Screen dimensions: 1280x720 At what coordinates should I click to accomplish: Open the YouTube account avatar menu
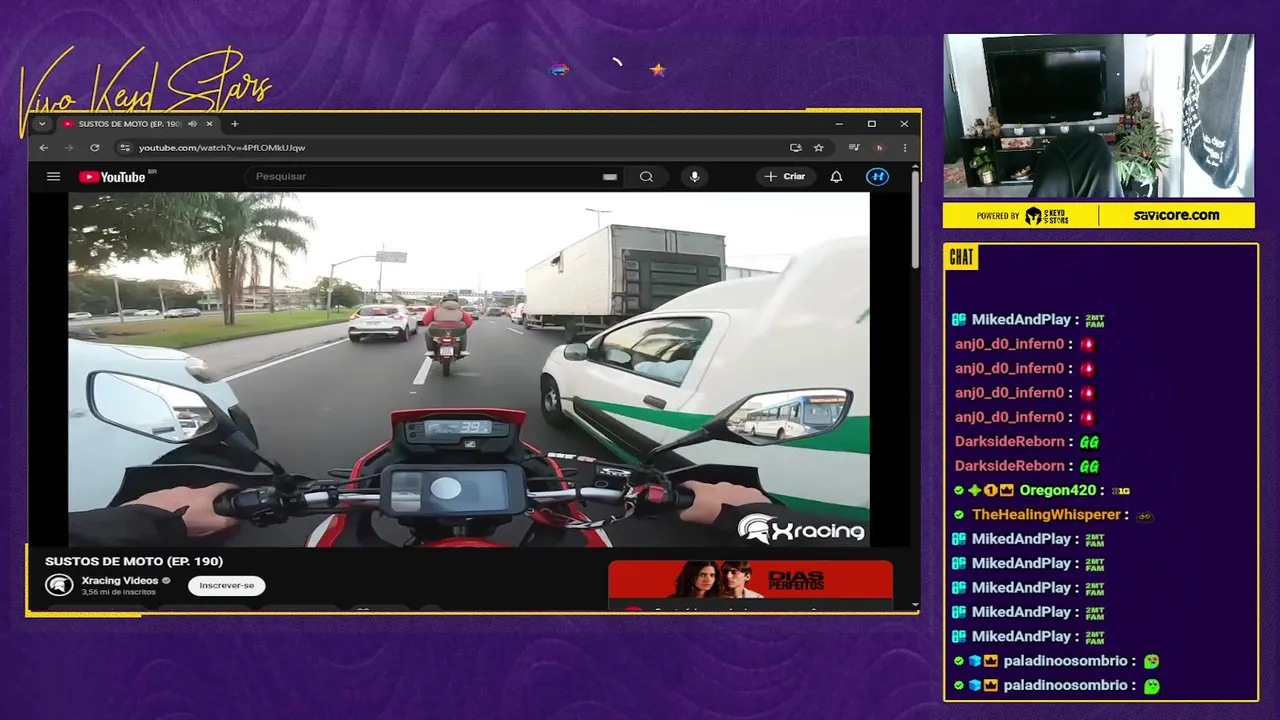pos(877,177)
